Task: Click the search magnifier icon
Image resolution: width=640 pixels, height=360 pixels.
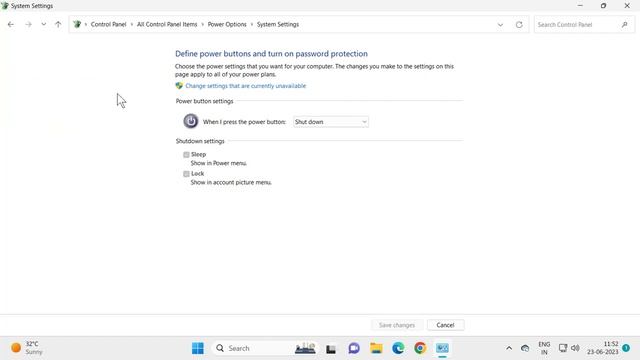Action: coord(624,25)
